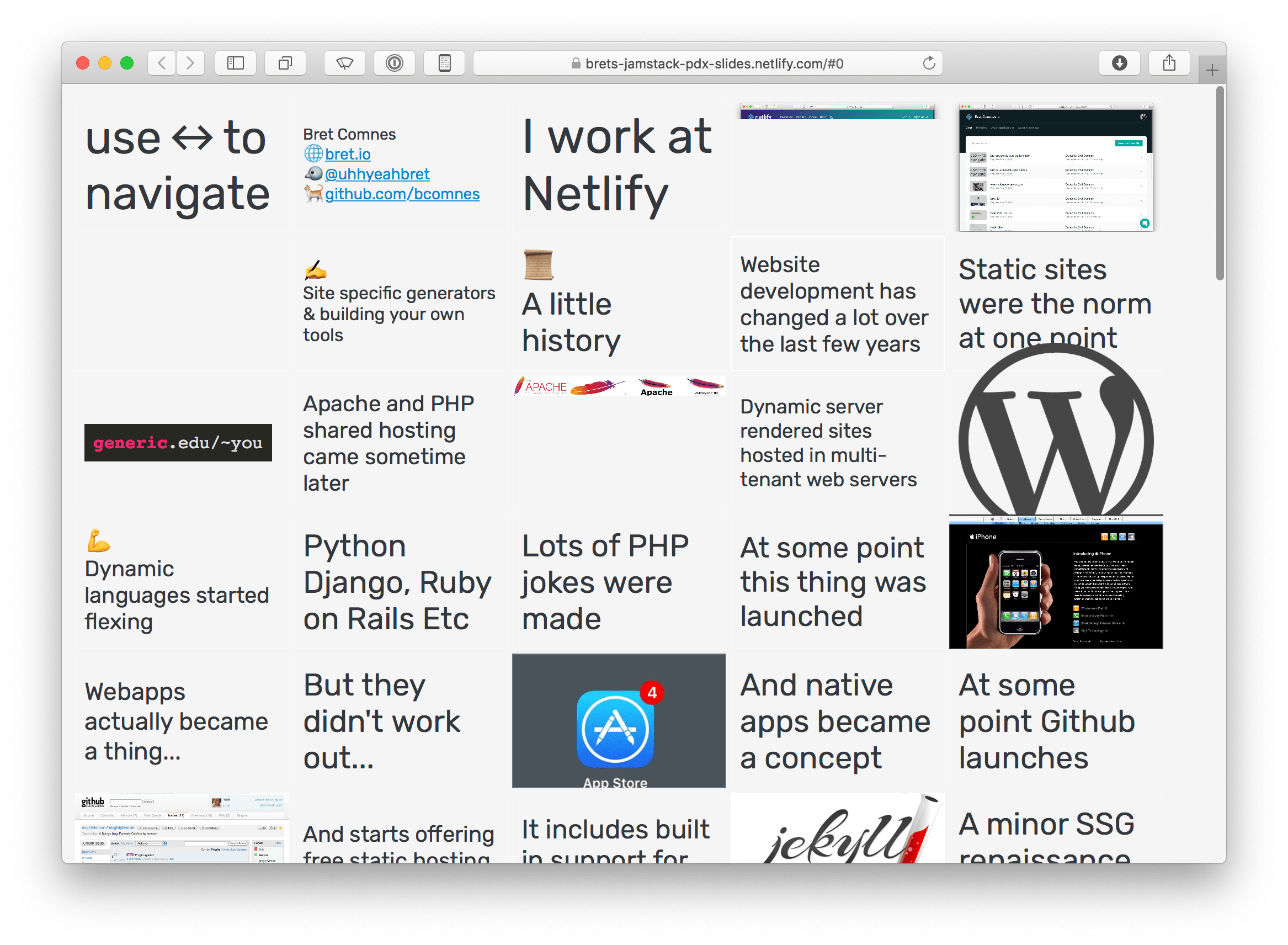This screenshot has height=945, width=1288.
Task: Open the Jekyll logo slide
Action: [x=837, y=828]
